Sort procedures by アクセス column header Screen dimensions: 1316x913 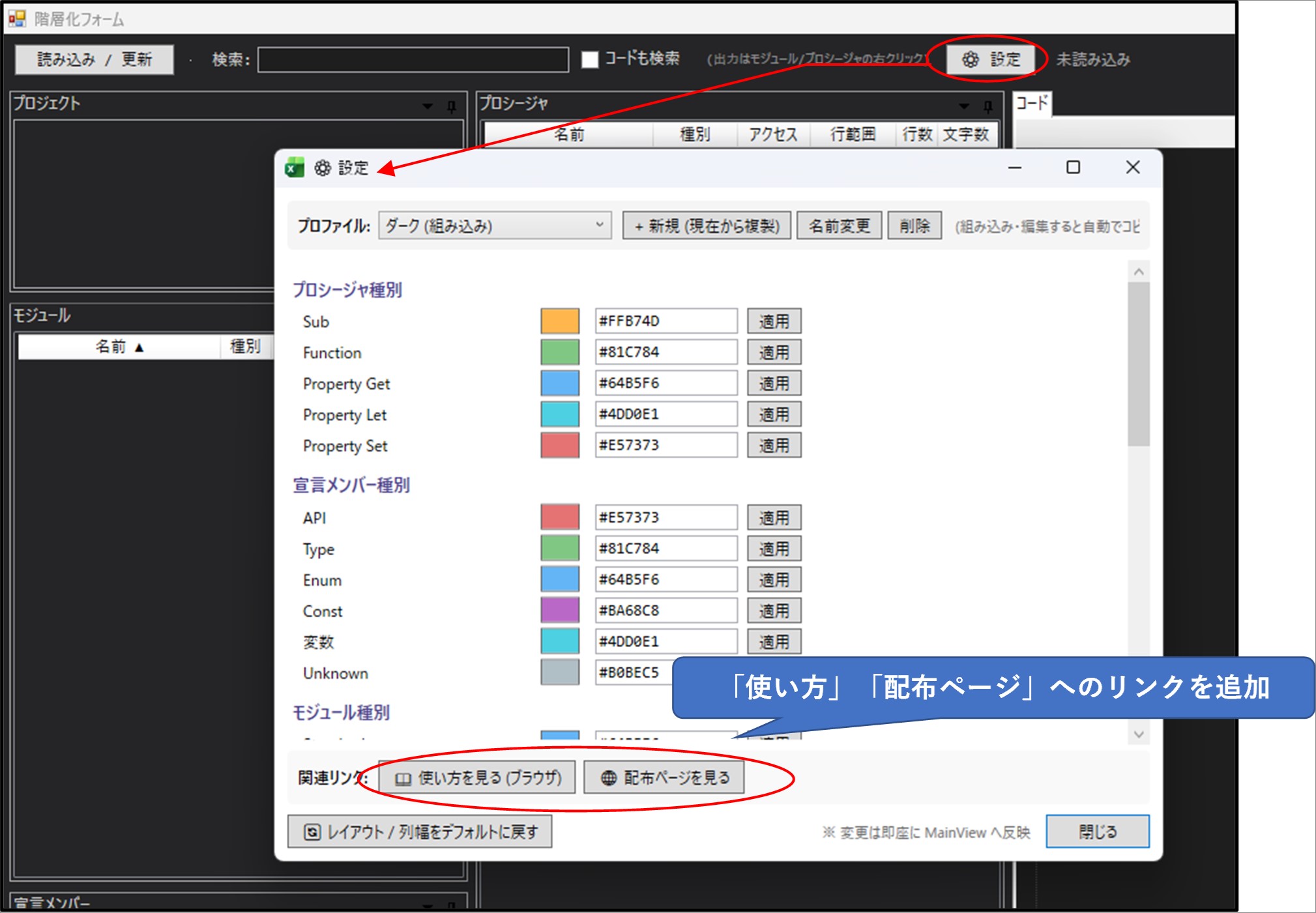(x=773, y=134)
